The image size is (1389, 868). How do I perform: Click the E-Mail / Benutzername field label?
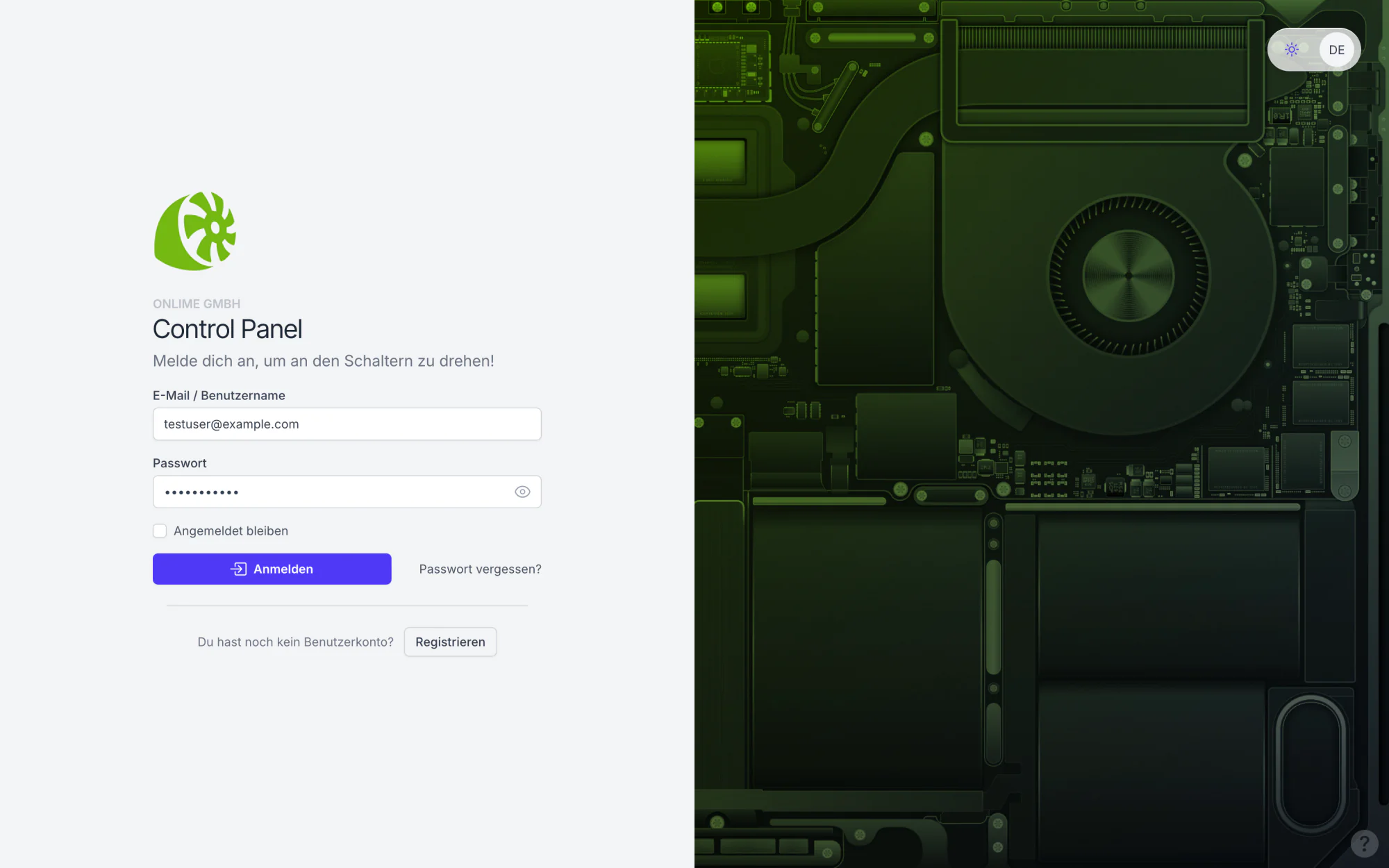219,395
